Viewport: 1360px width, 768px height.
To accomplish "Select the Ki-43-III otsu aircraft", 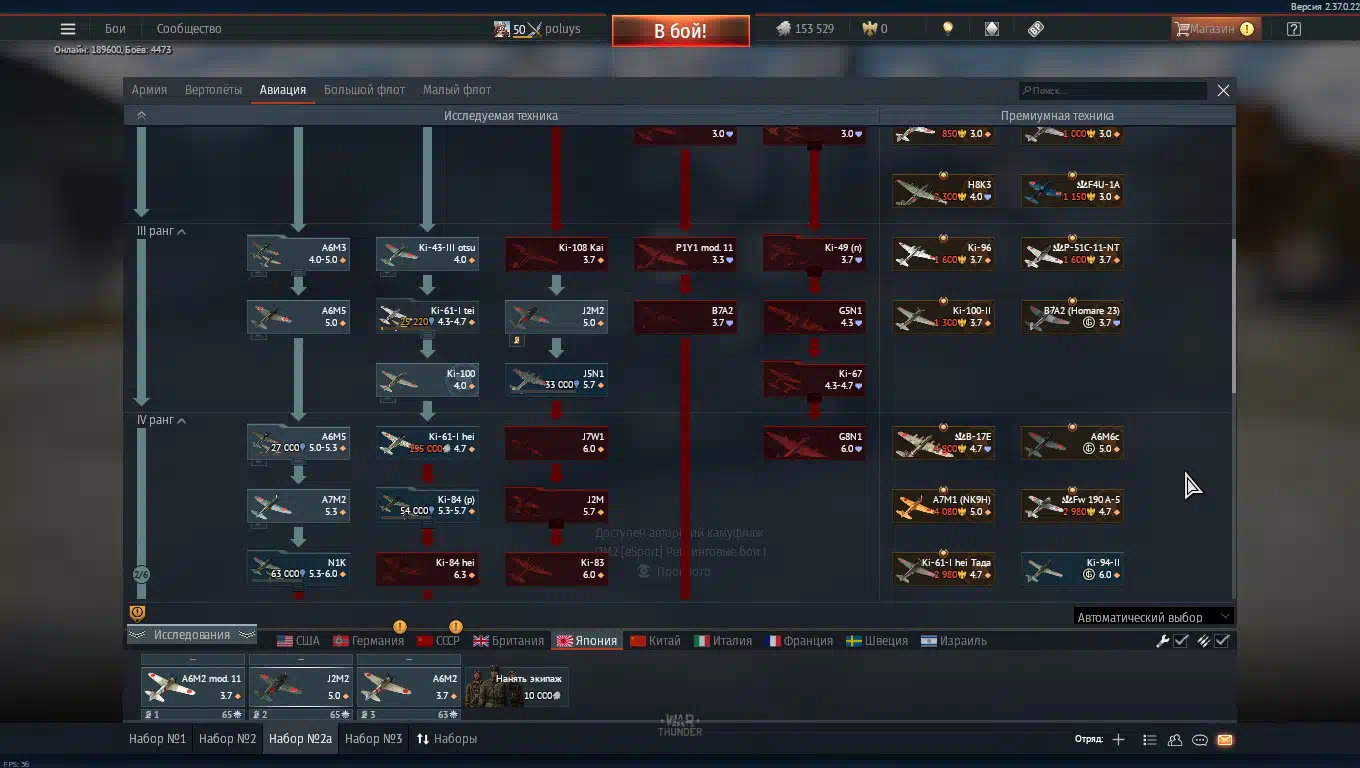I will [x=427, y=254].
